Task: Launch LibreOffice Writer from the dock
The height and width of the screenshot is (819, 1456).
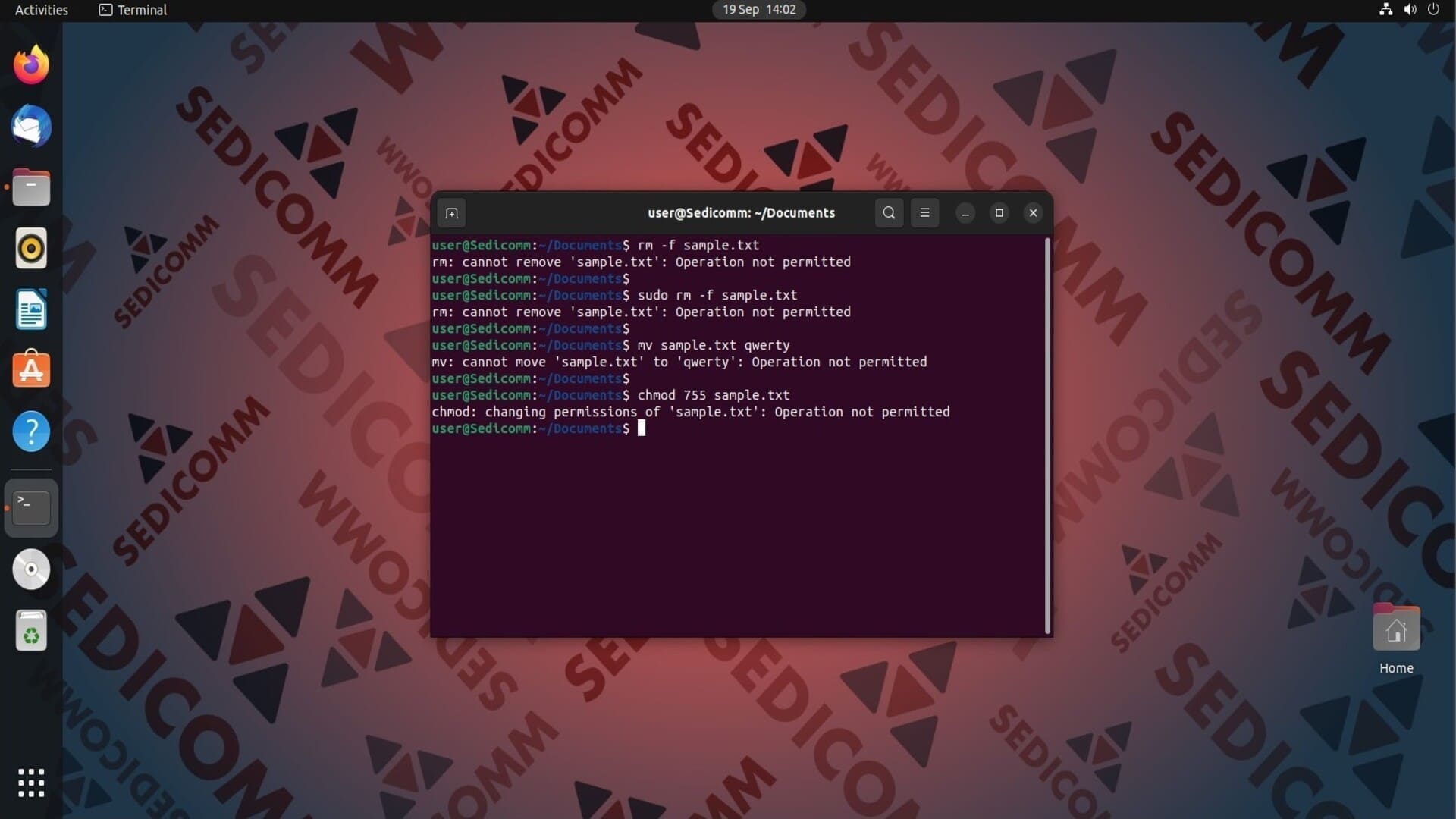Action: pos(31,309)
